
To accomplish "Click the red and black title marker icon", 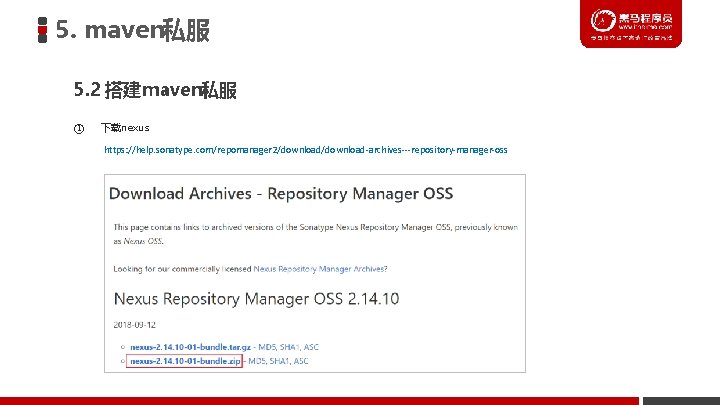I will pyautogui.click(x=42, y=30).
